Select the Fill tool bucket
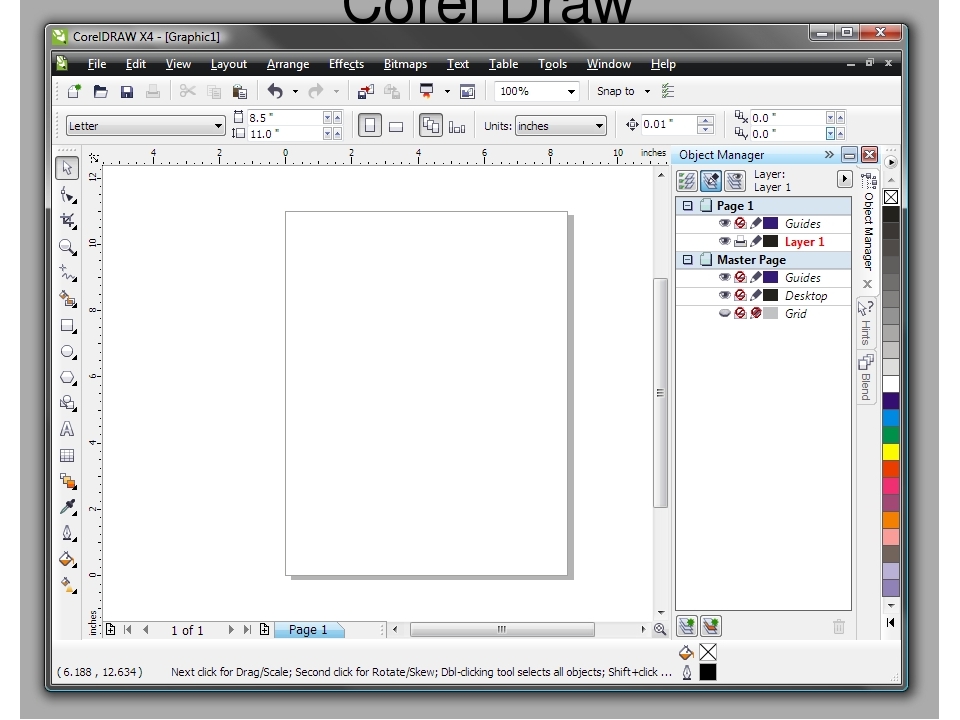The width and height of the screenshot is (960, 720). 67,559
